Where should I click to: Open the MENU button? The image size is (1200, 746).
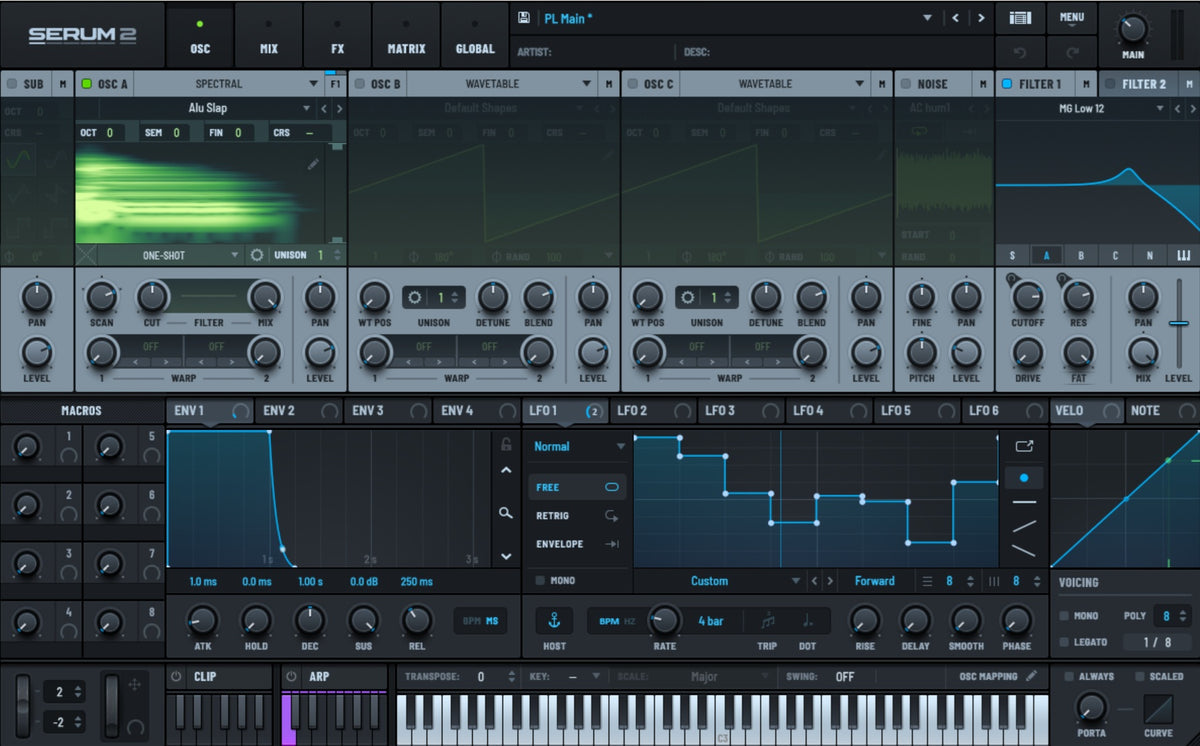click(x=1072, y=18)
